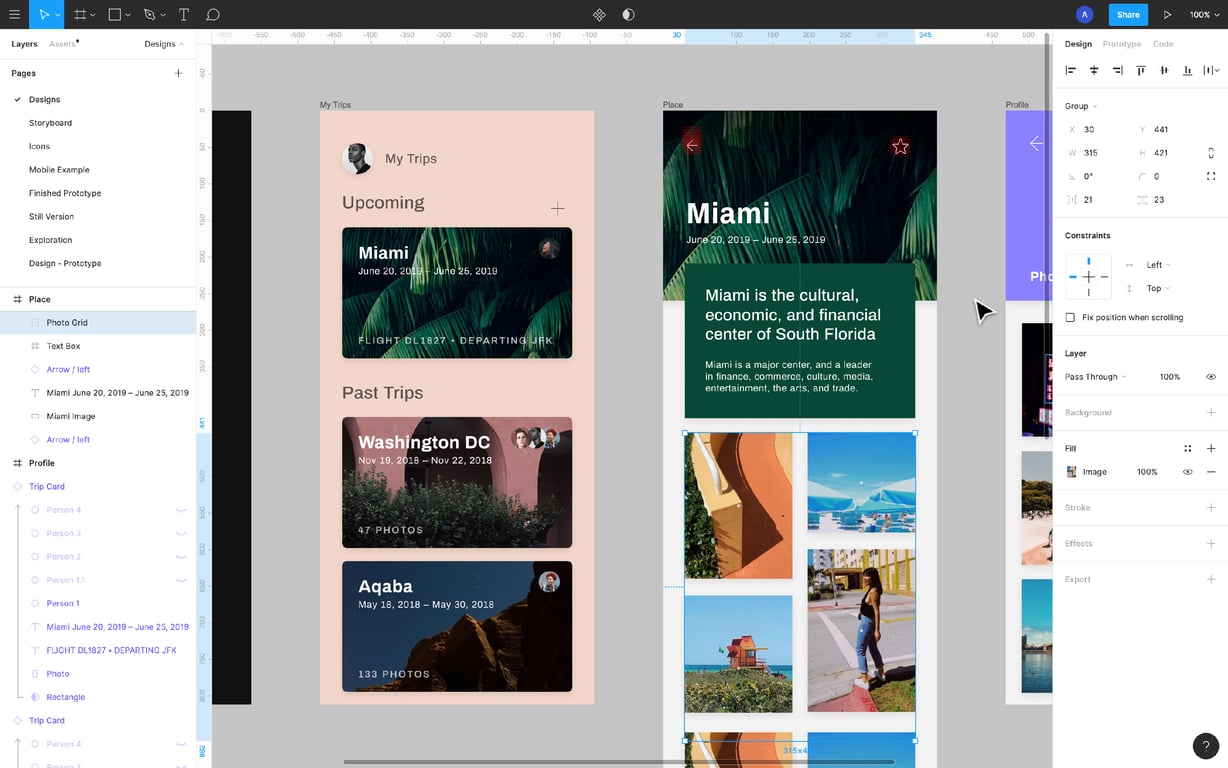The height and width of the screenshot is (768, 1228).
Task: Click the Image fill swatch thumbnail
Action: point(1072,472)
